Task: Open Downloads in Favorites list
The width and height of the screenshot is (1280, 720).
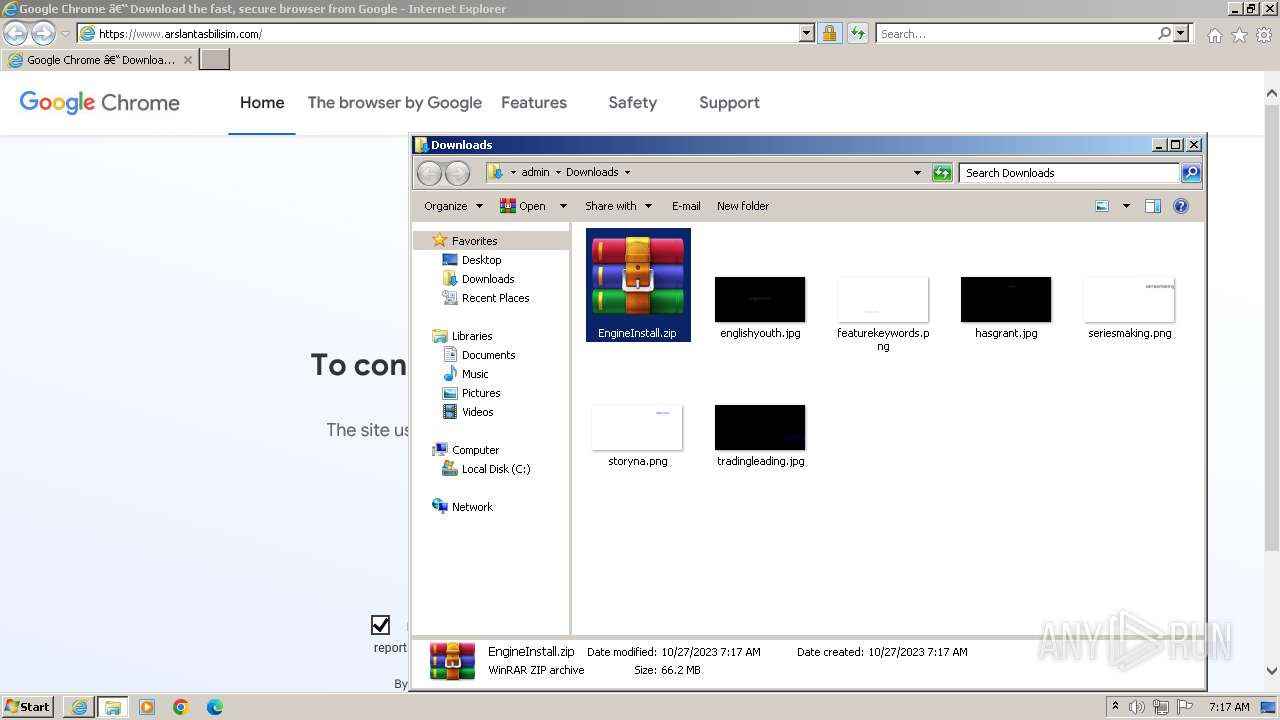Action: (x=488, y=279)
